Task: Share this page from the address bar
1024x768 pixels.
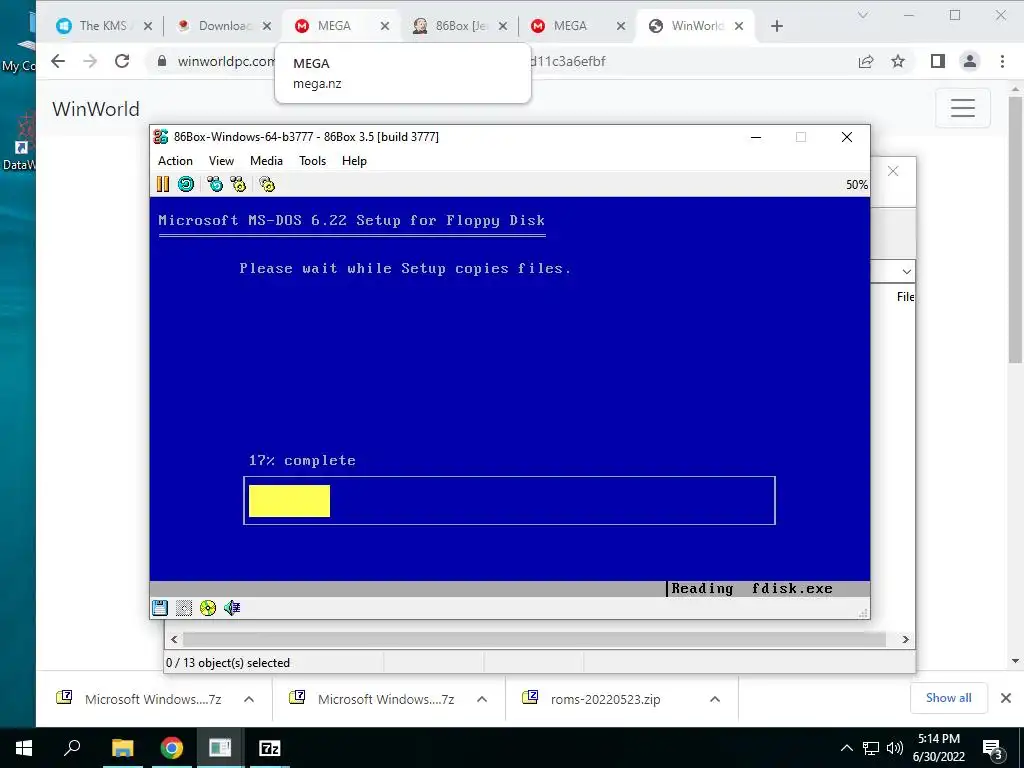Action: (866, 61)
